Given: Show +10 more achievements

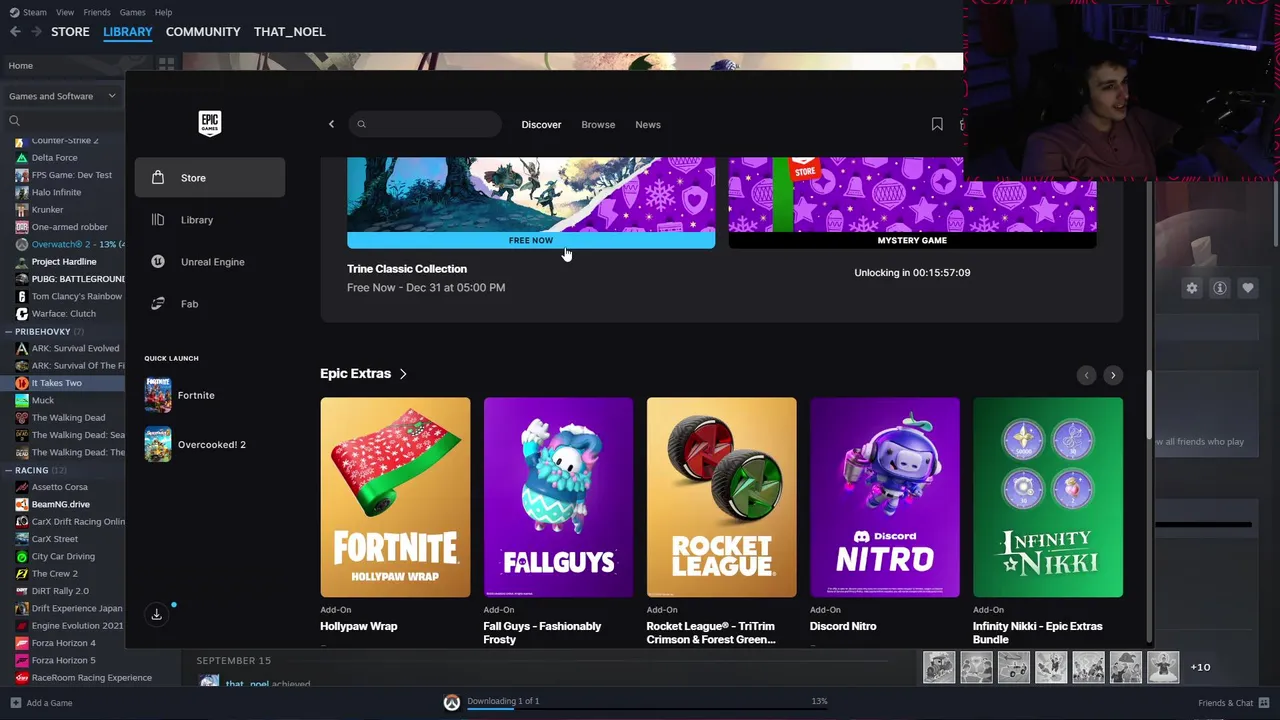Looking at the screenshot, I should point(1200,667).
